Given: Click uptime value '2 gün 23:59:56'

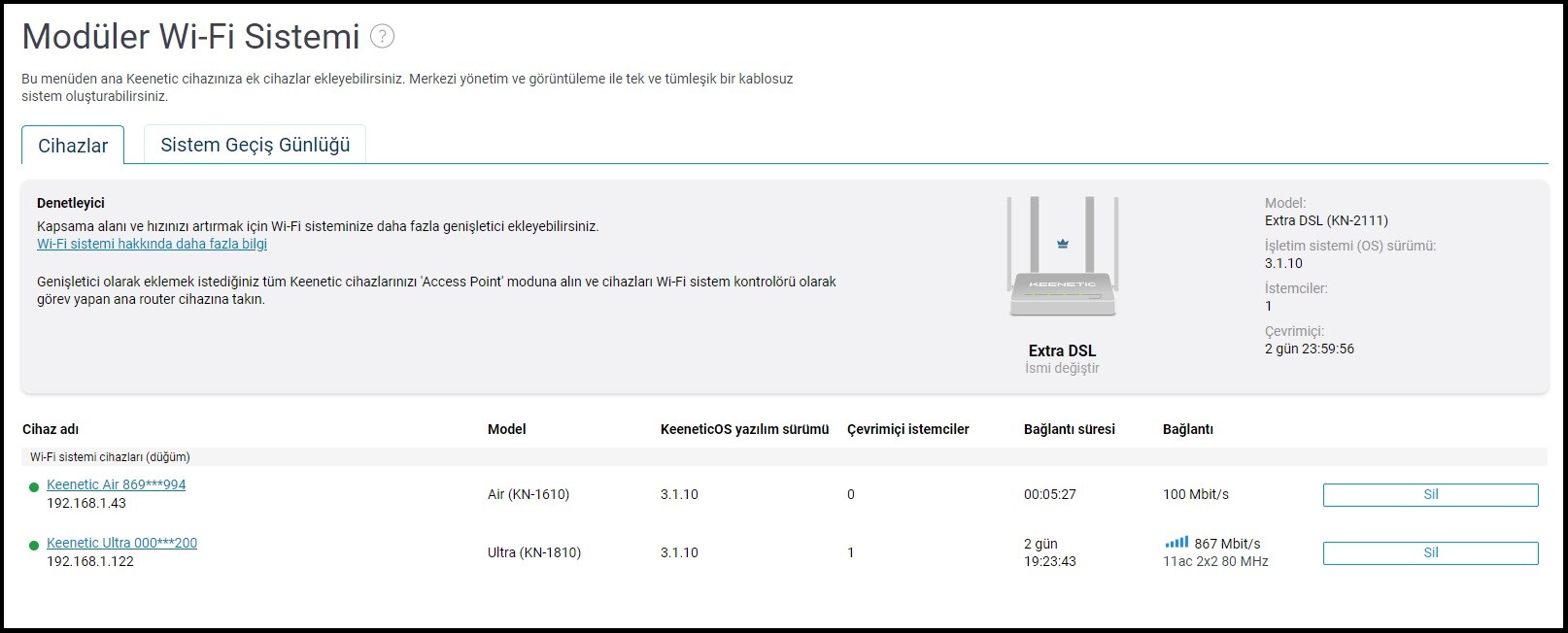Looking at the screenshot, I should tap(1309, 349).
